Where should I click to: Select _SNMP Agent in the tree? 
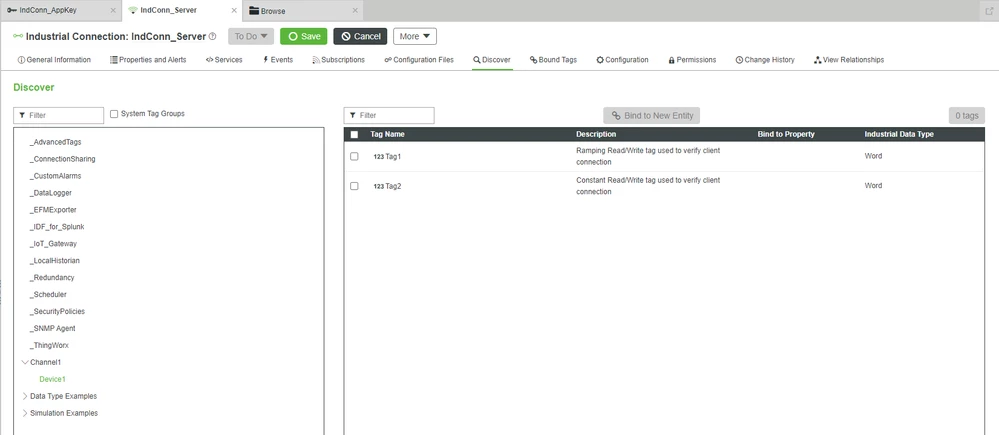pos(54,328)
